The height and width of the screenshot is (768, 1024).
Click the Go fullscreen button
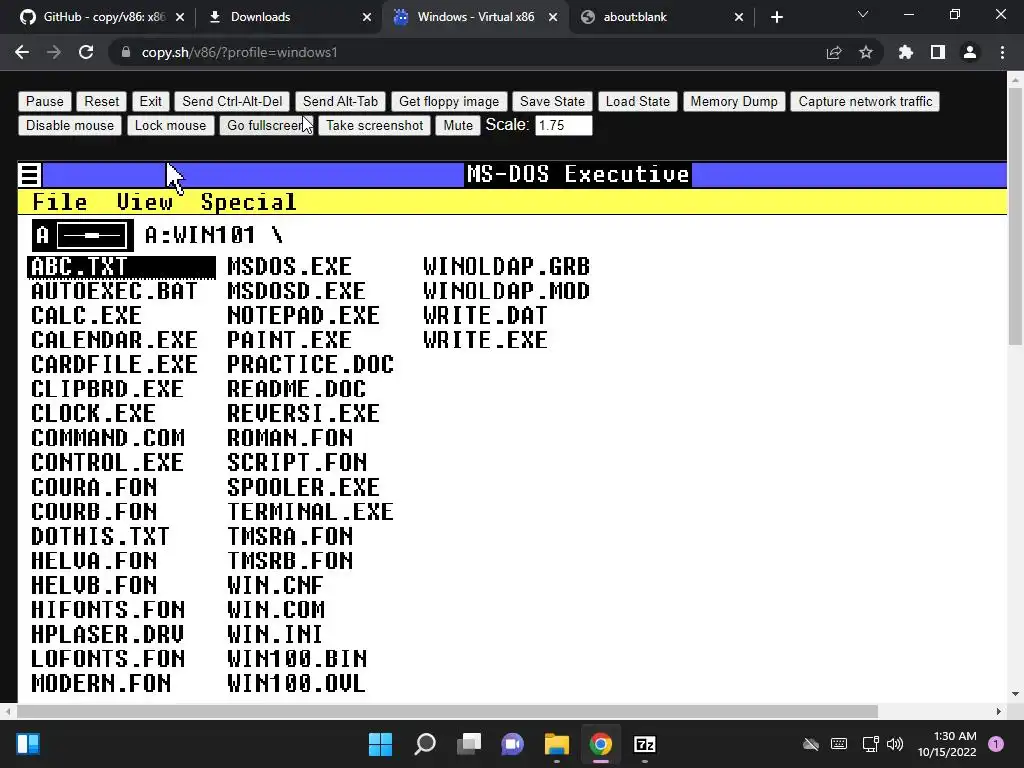[x=266, y=125]
